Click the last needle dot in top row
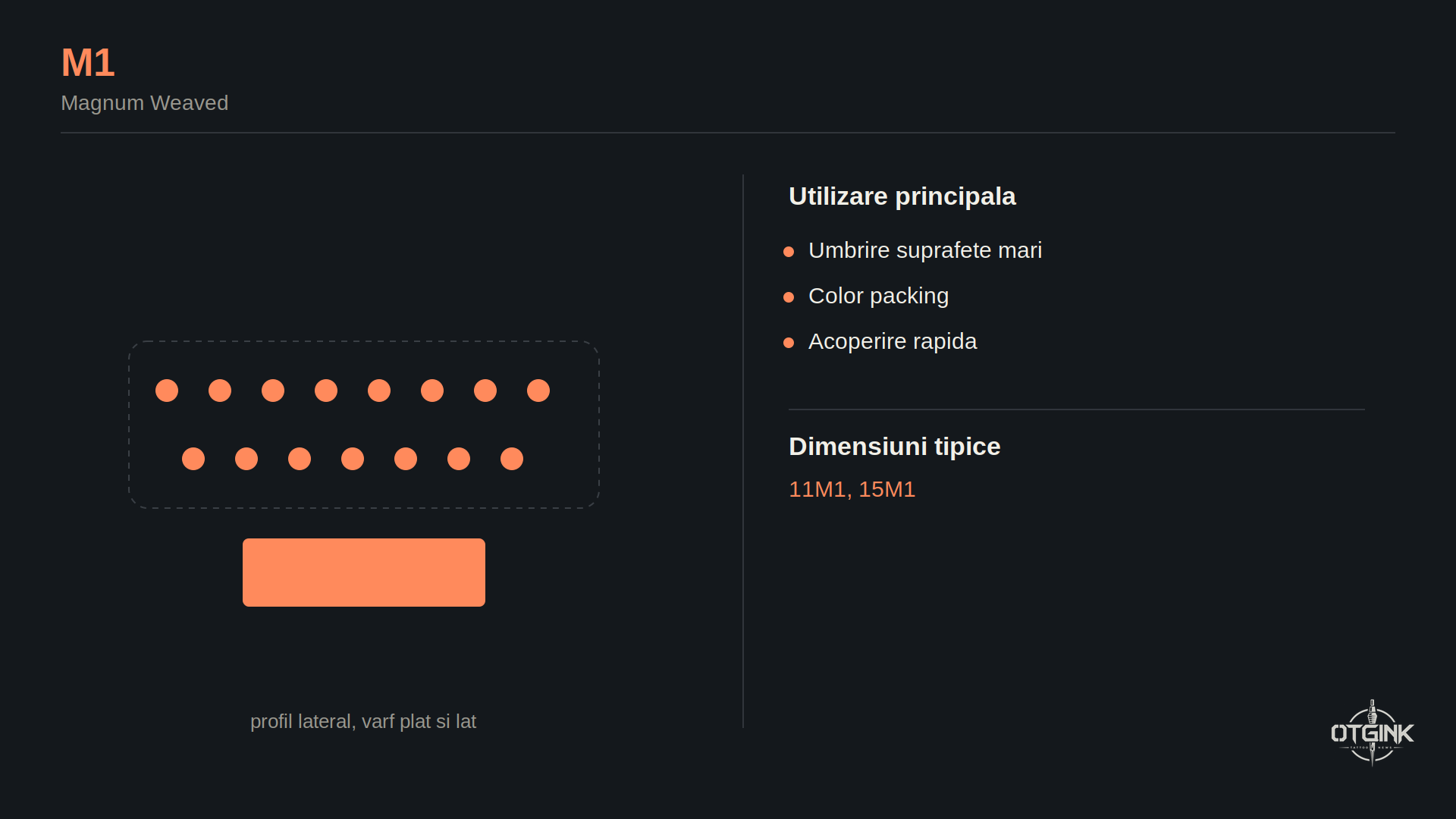This screenshot has width=1456, height=819. click(x=538, y=391)
